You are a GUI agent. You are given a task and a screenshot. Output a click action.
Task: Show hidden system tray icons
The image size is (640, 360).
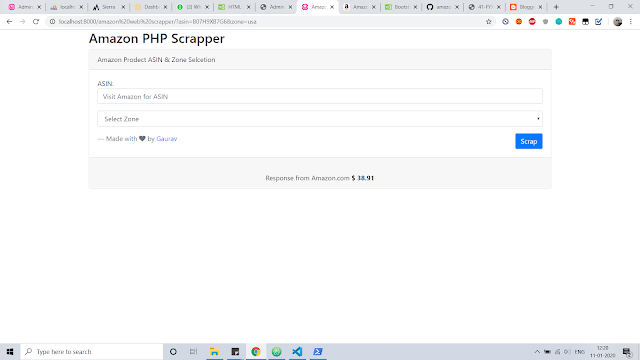point(537,351)
